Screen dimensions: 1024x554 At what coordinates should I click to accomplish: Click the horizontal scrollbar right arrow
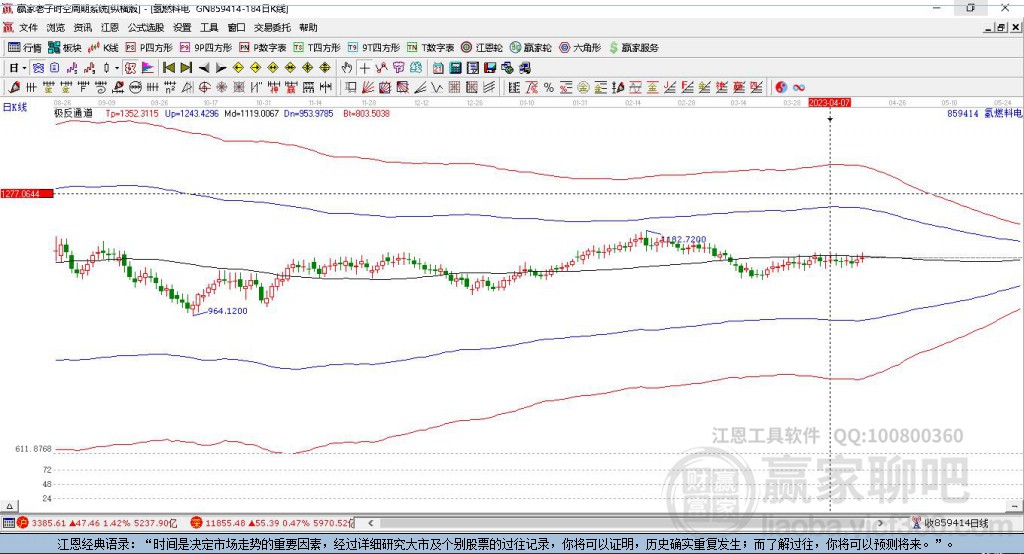(880, 523)
